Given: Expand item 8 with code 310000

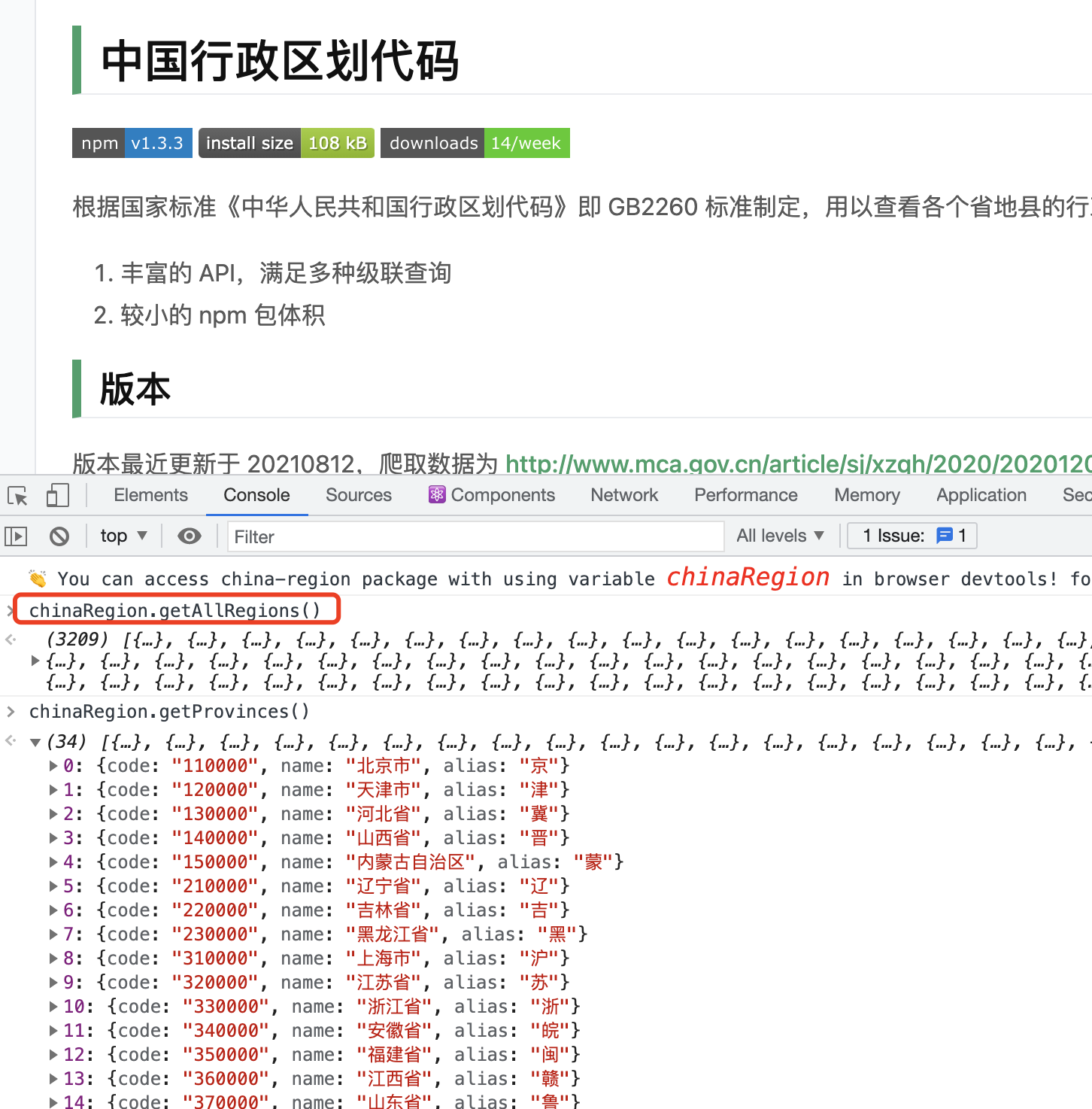Looking at the screenshot, I should coord(53,959).
